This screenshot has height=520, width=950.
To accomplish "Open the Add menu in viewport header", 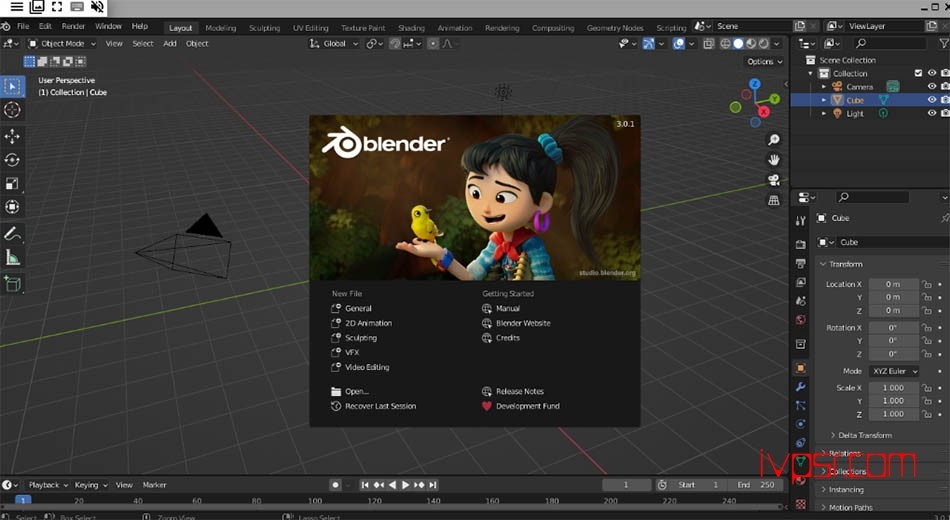I will (x=170, y=44).
